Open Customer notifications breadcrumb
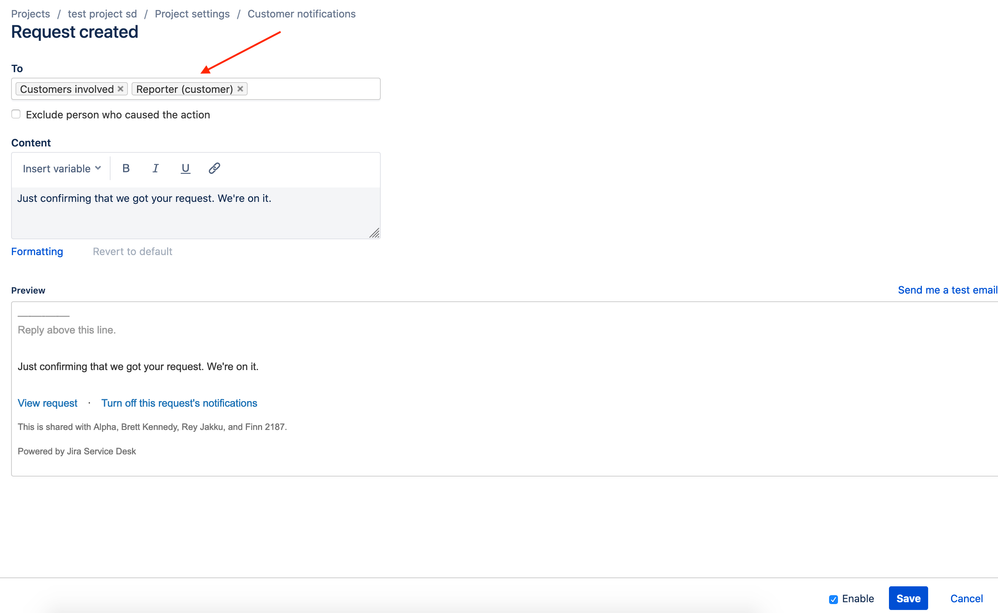Screen dimensions: 998x613 click(x=302, y=14)
